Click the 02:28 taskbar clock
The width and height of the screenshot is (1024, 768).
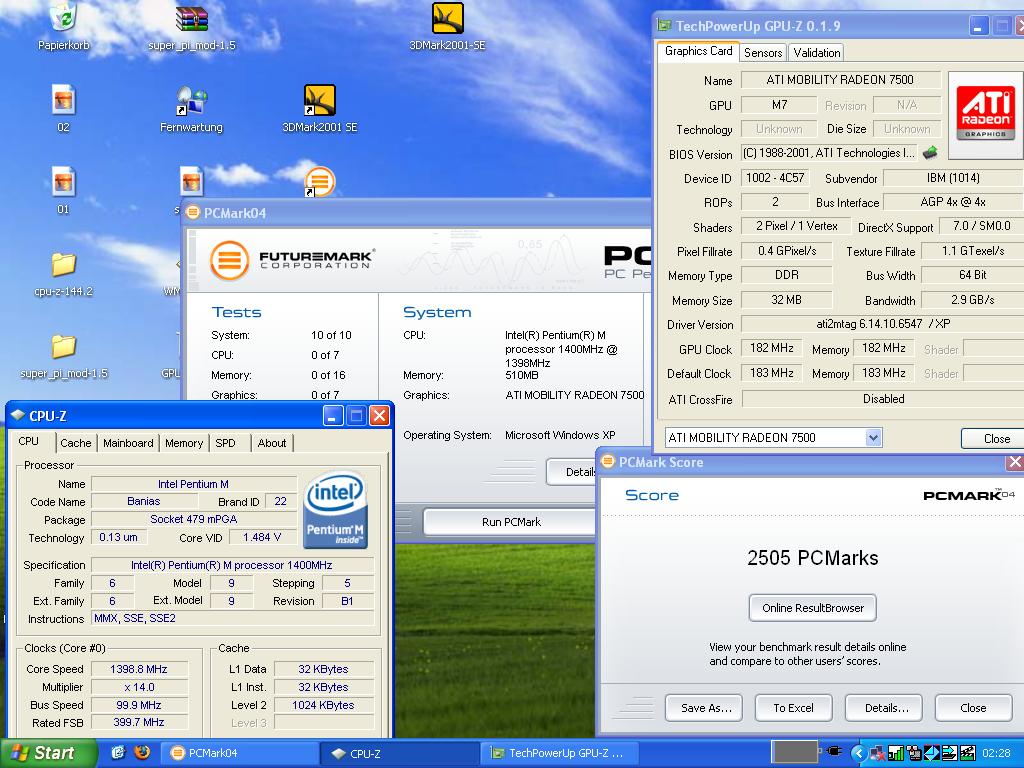pos(996,753)
